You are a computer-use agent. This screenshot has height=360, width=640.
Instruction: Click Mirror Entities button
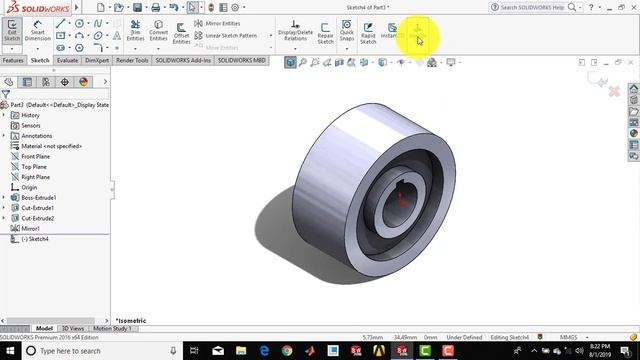click(x=218, y=24)
